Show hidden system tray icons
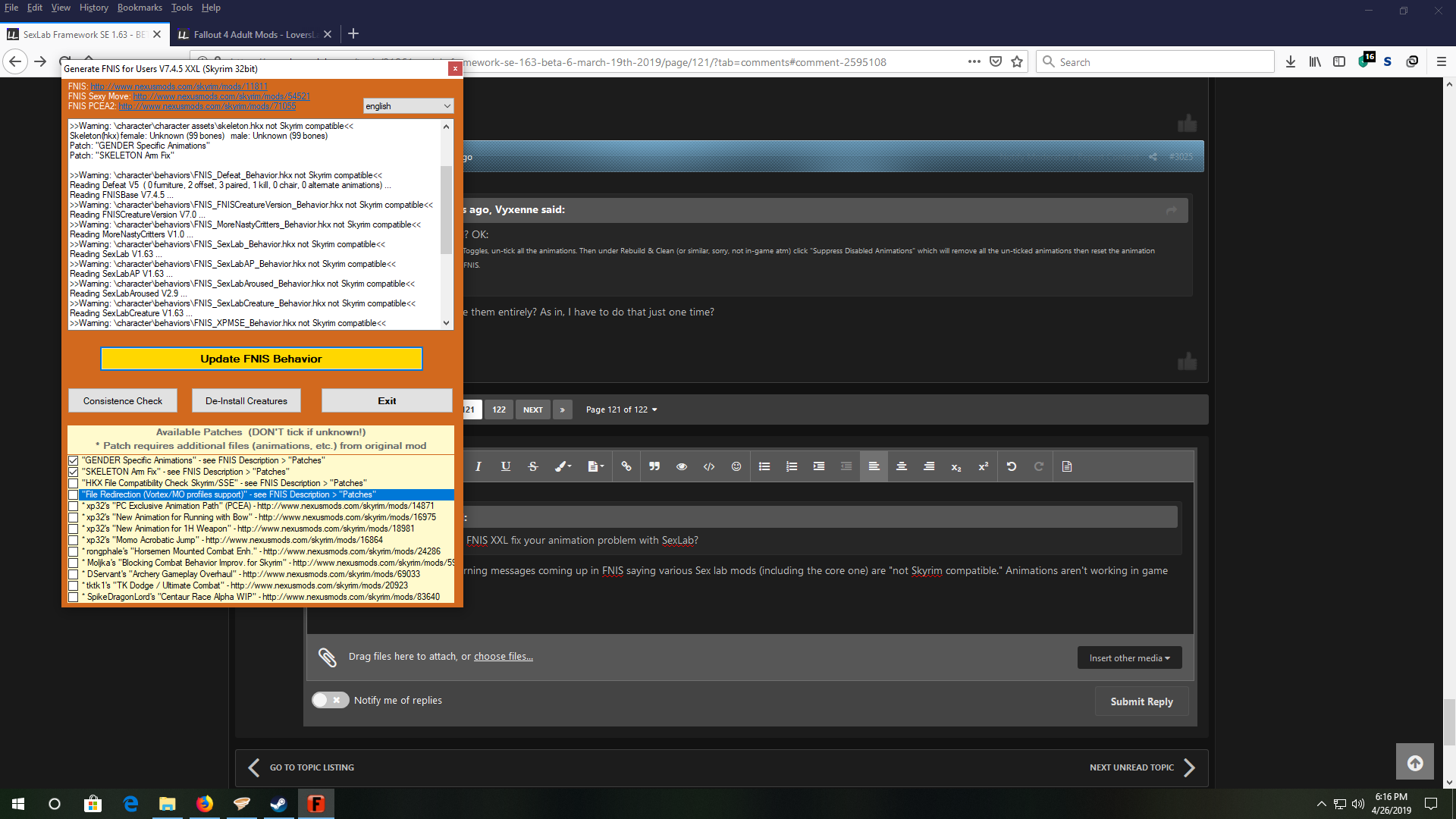1456x819 pixels. click(1321, 804)
